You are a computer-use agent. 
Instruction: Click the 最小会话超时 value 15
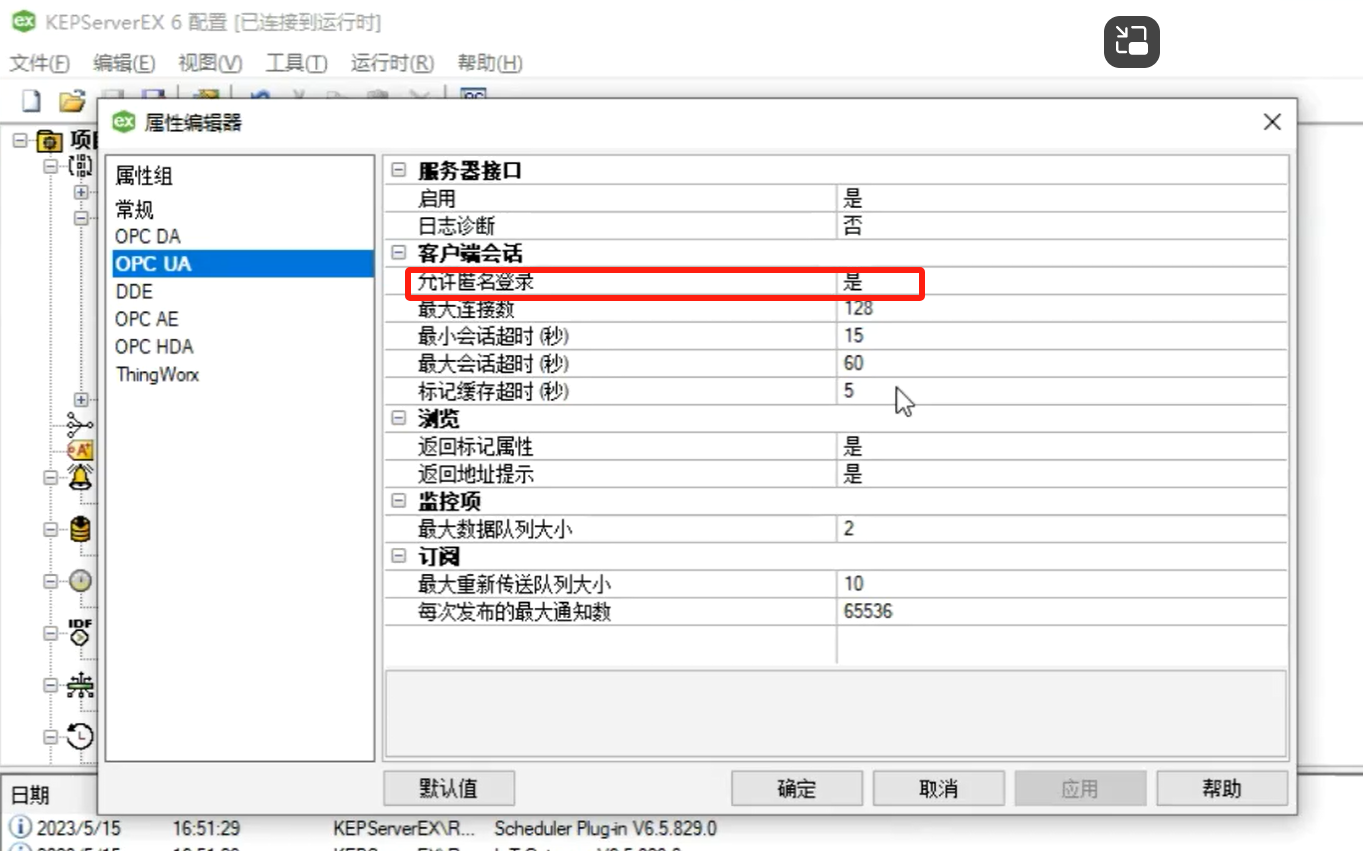(1062, 336)
